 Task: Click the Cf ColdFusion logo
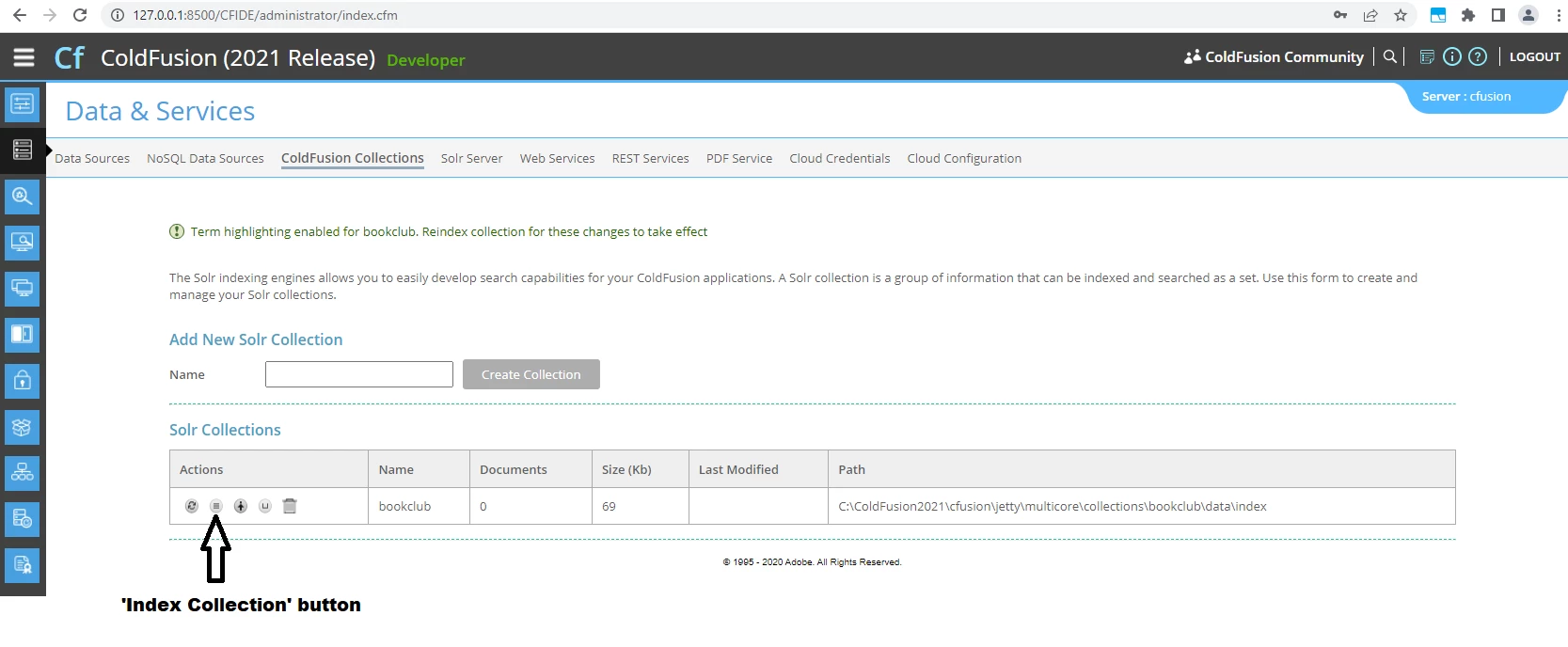point(70,57)
